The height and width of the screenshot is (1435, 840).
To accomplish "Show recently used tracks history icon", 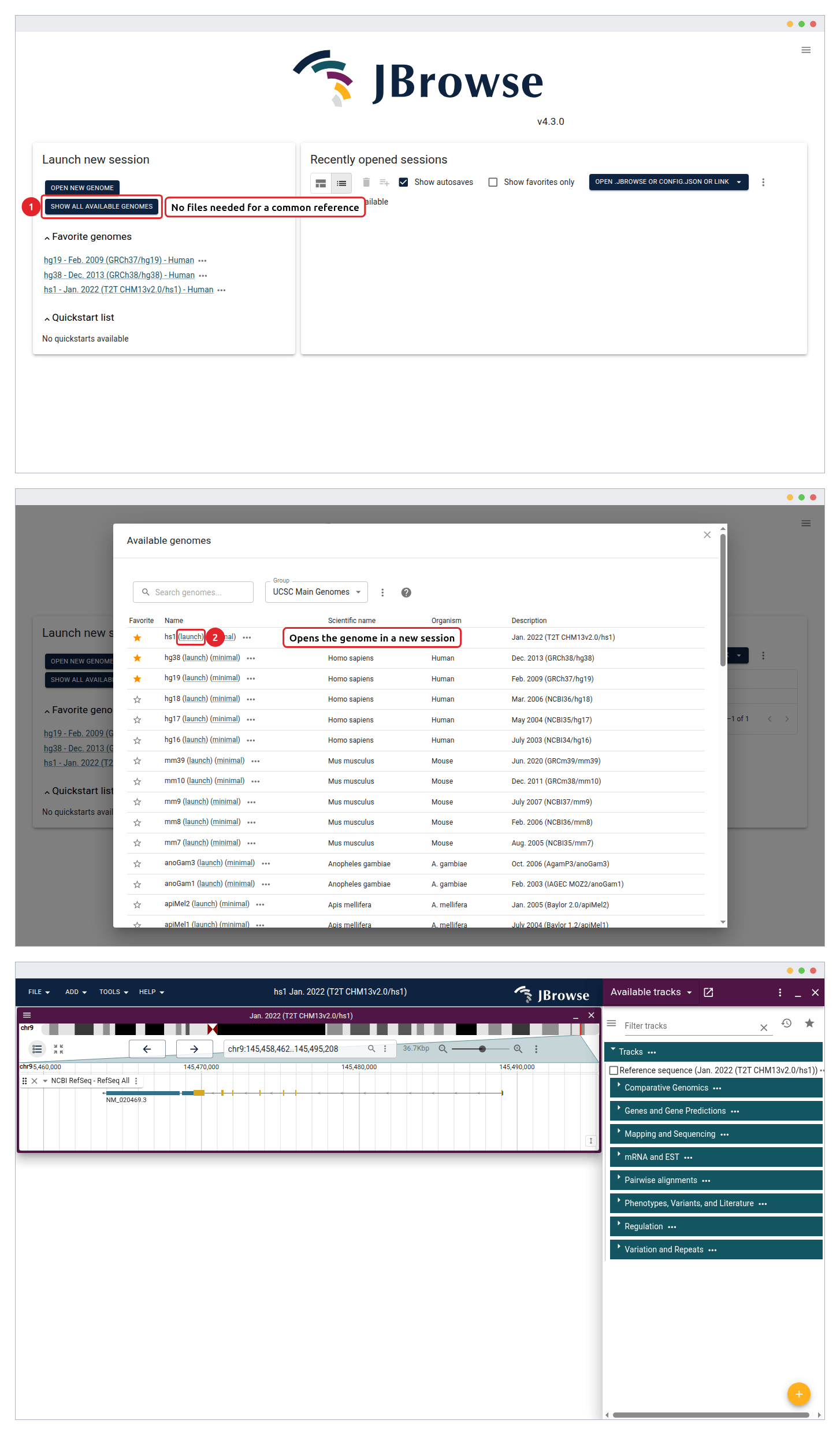I will (786, 1023).
